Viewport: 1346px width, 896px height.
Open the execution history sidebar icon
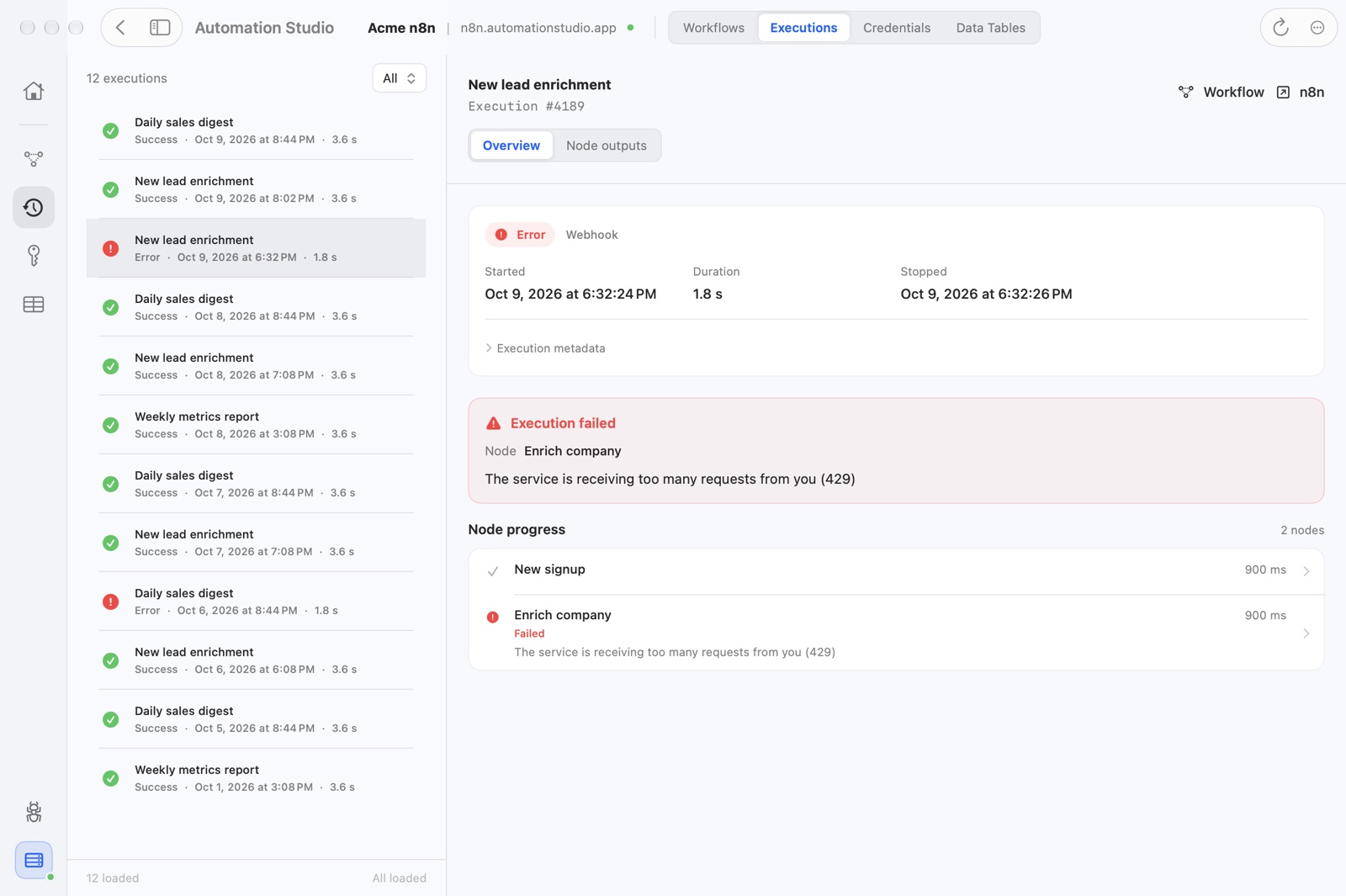(34, 207)
